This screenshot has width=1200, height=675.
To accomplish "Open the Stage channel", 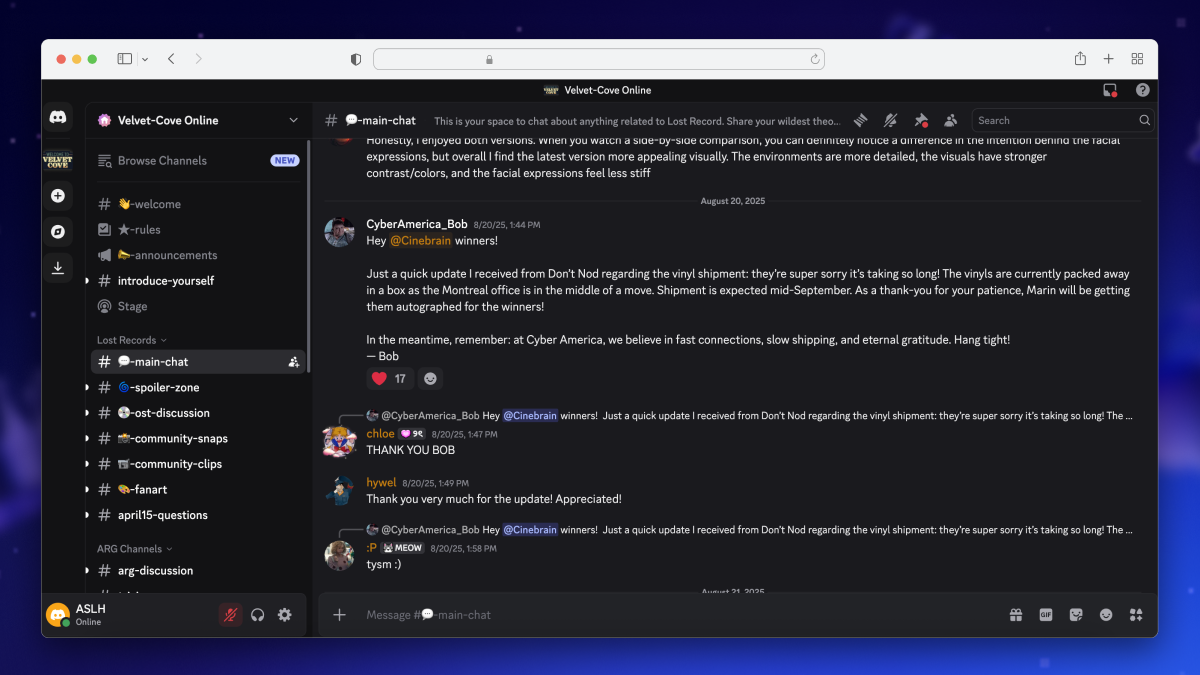I will pos(198,306).
